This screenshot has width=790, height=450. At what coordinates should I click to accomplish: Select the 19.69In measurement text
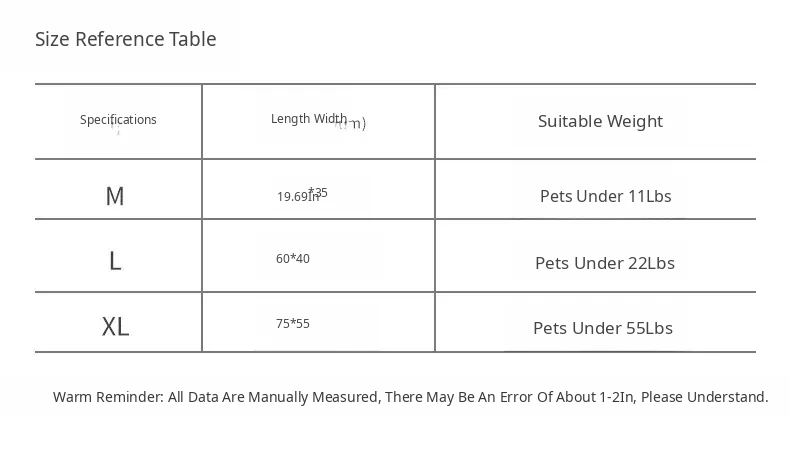tap(297, 197)
